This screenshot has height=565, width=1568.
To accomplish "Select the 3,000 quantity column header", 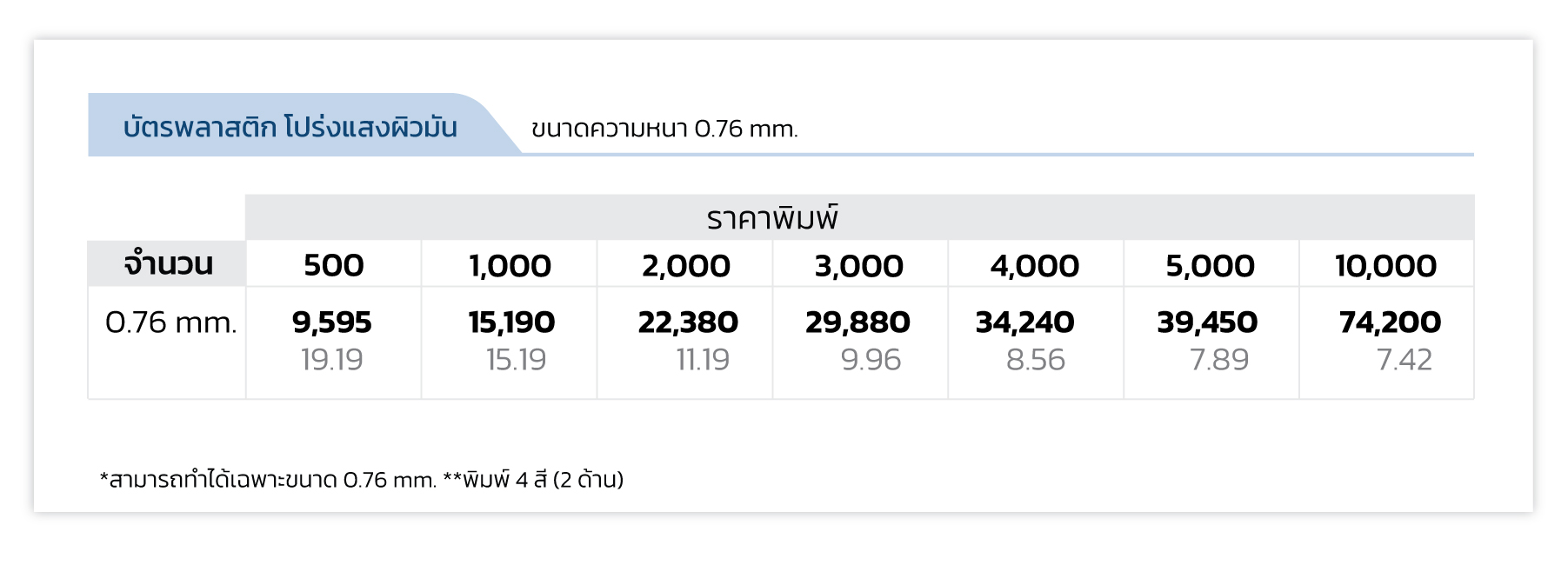I will pyautogui.click(x=860, y=264).
